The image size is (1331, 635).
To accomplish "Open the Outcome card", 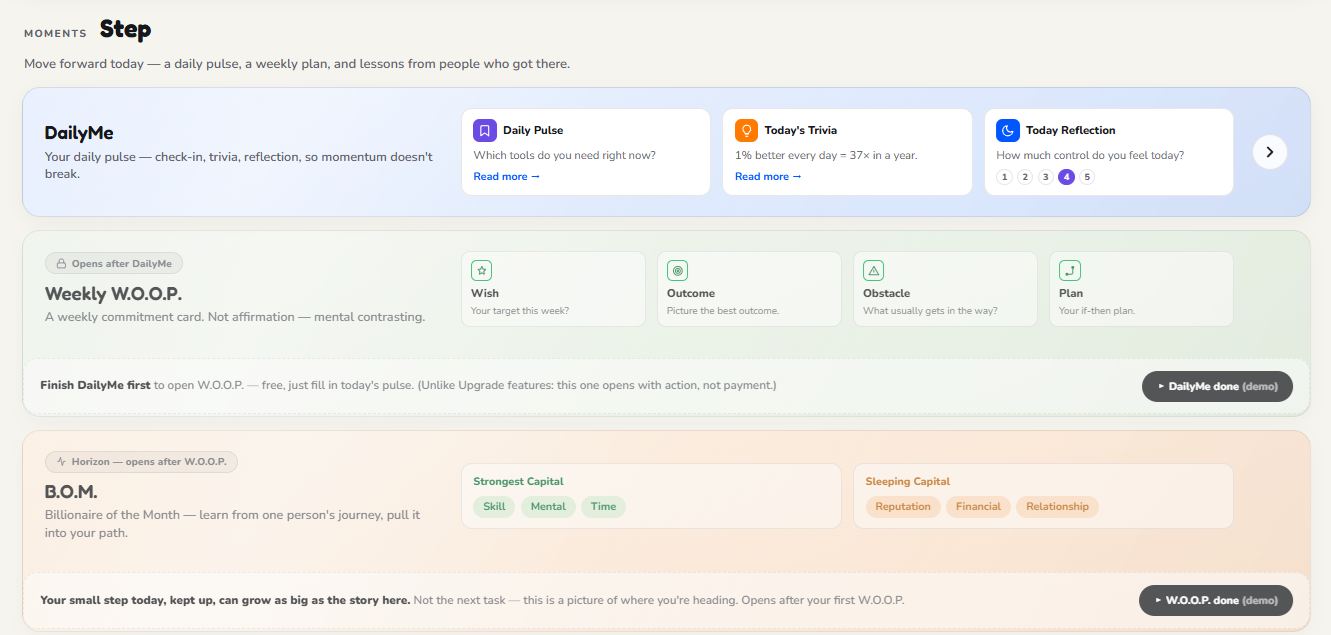I will pyautogui.click(x=749, y=289).
